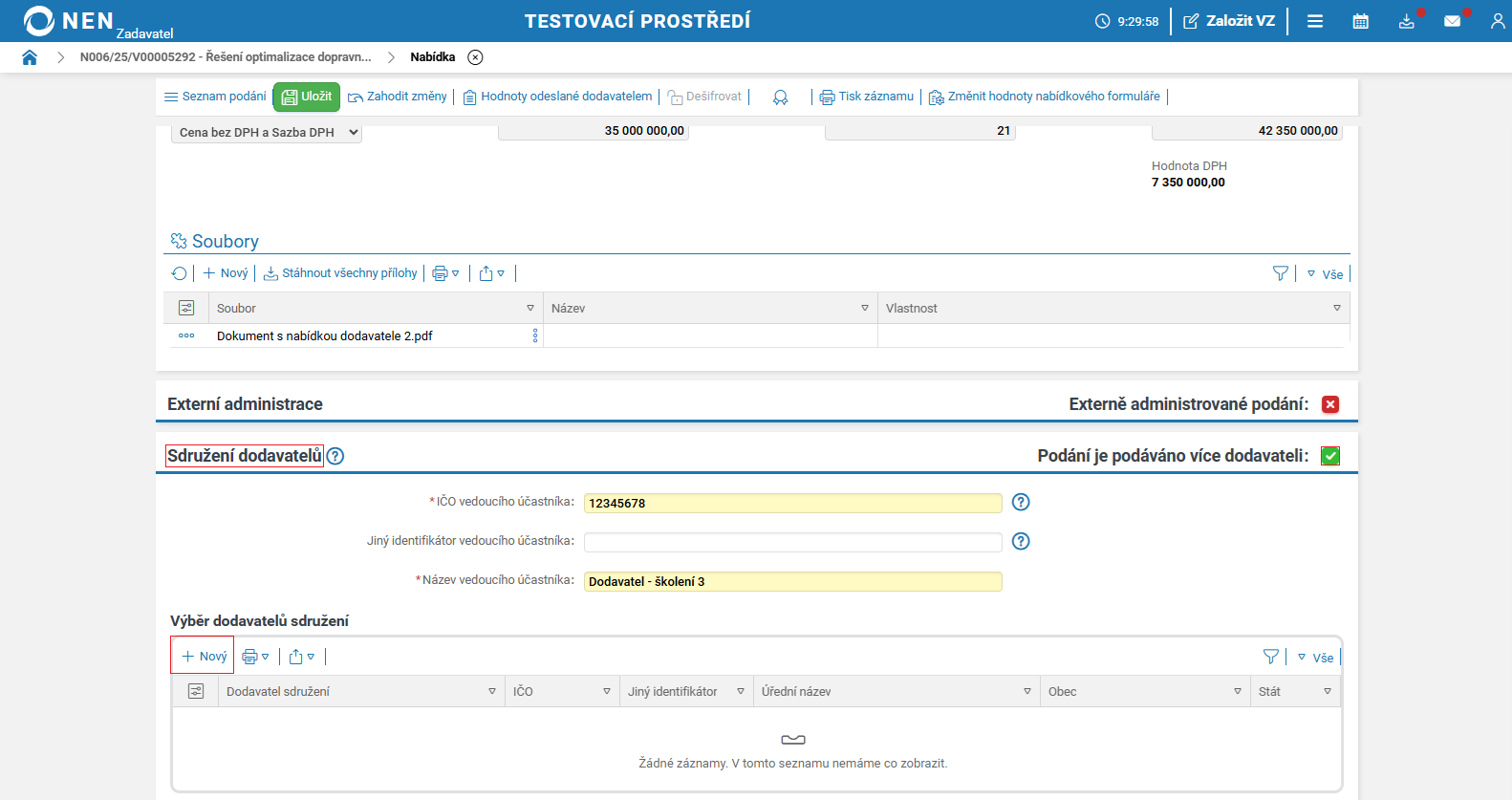Viewport: 1512px width, 800px height.
Task: Toggle 'Podání je podáváno více dodavateli' checkbox
Action: pos(1330,456)
